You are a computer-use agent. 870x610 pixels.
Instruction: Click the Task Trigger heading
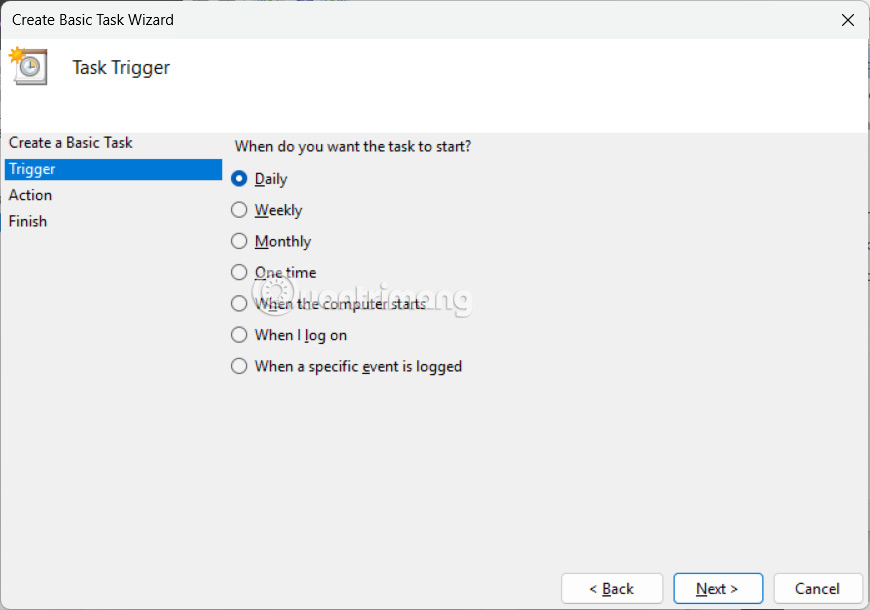(121, 67)
